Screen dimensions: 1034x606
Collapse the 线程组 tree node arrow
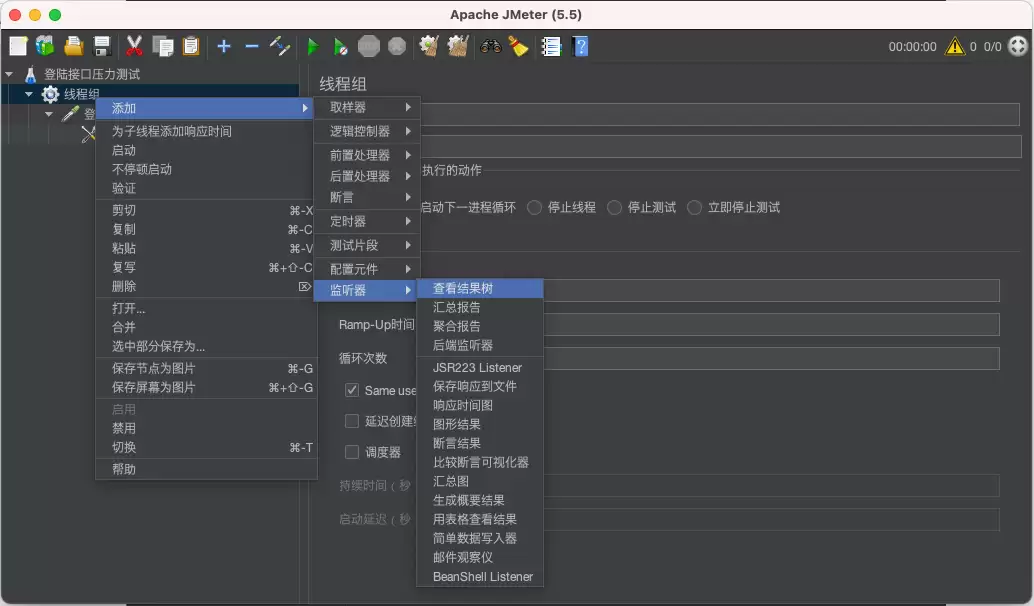29,94
